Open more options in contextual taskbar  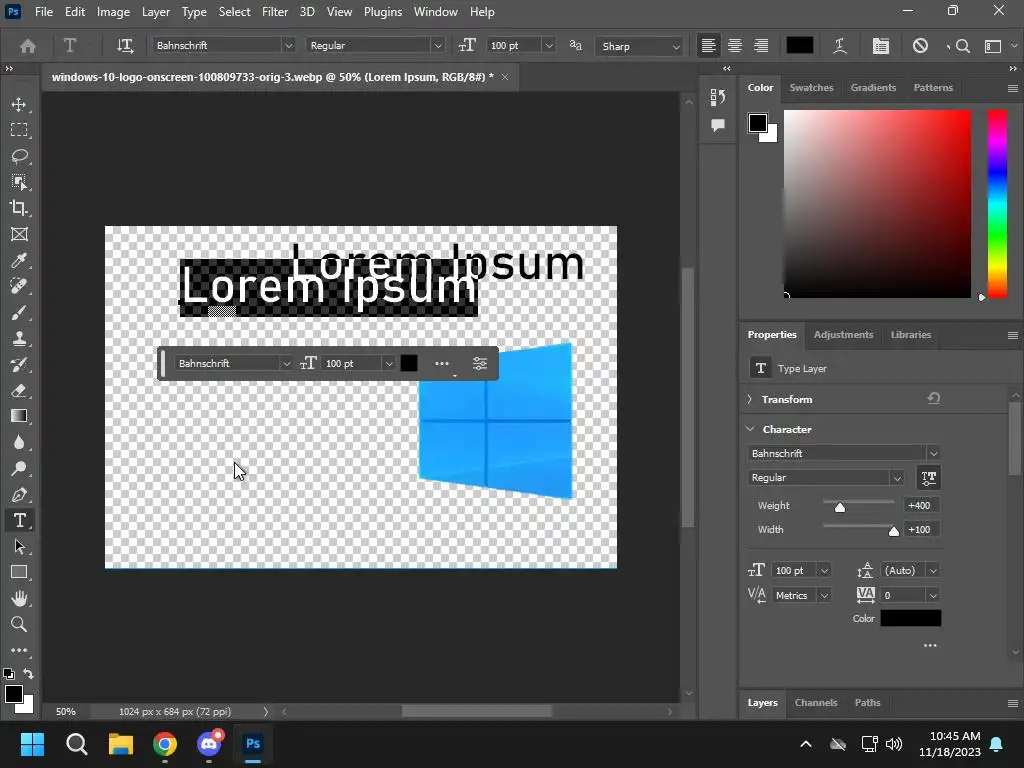coord(441,364)
